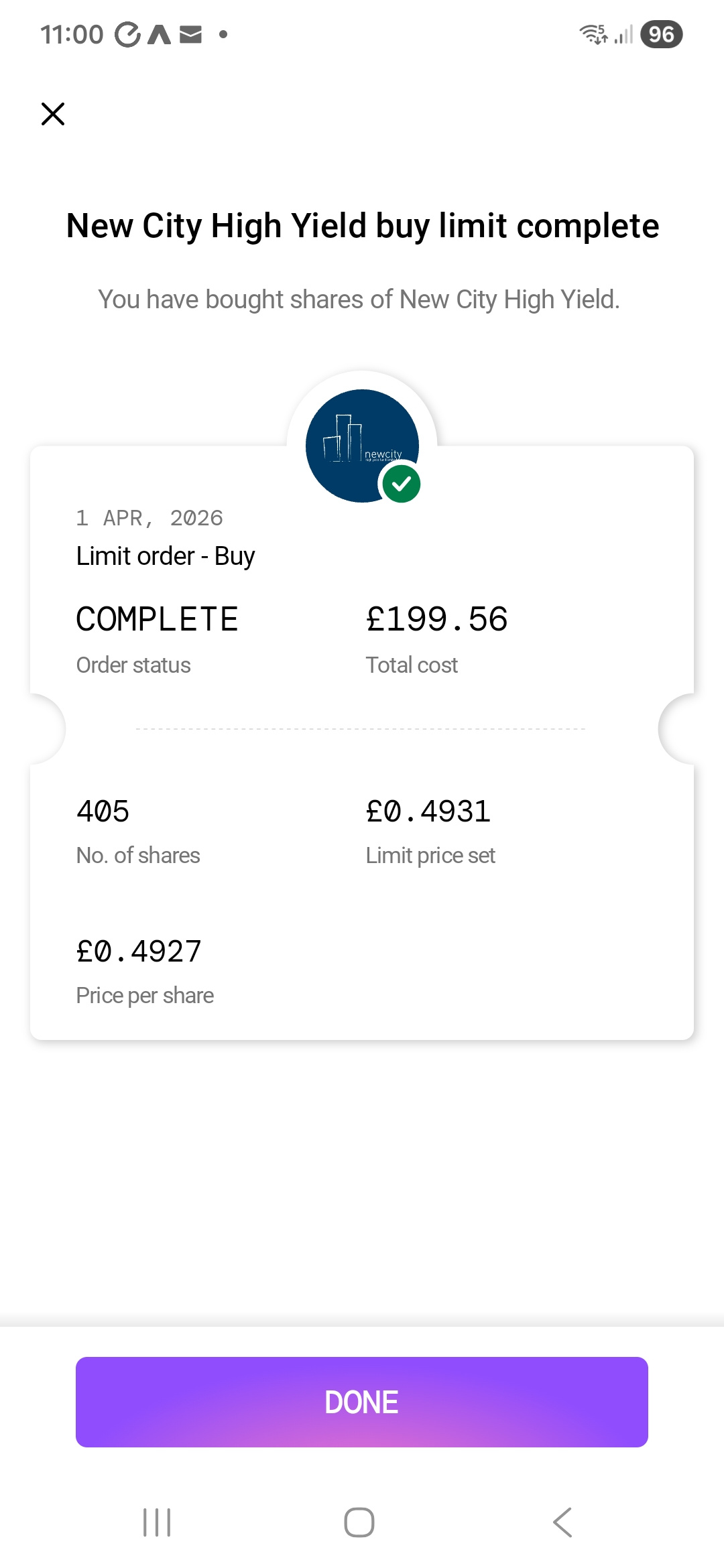Tap the battery level indicator showing 96
724x1568 pixels.
(661, 34)
